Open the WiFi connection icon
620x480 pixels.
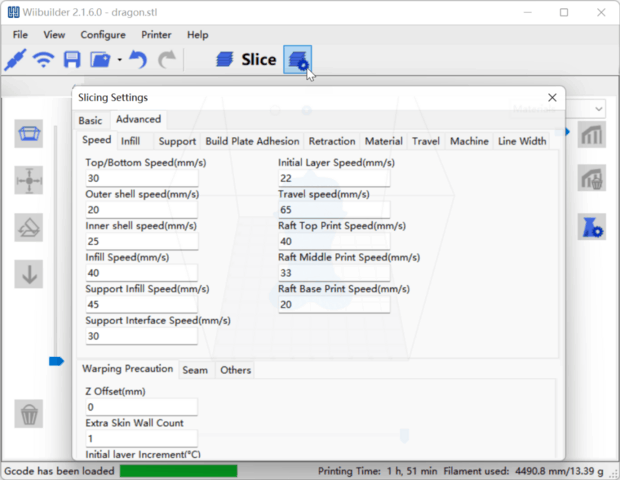tap(43, 60)
